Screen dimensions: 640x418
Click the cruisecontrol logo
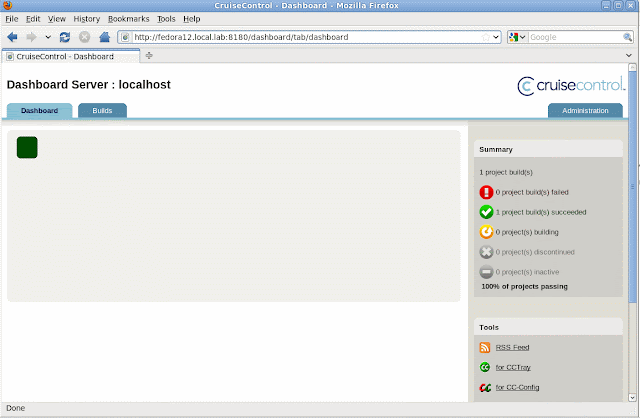pos(571,85)
